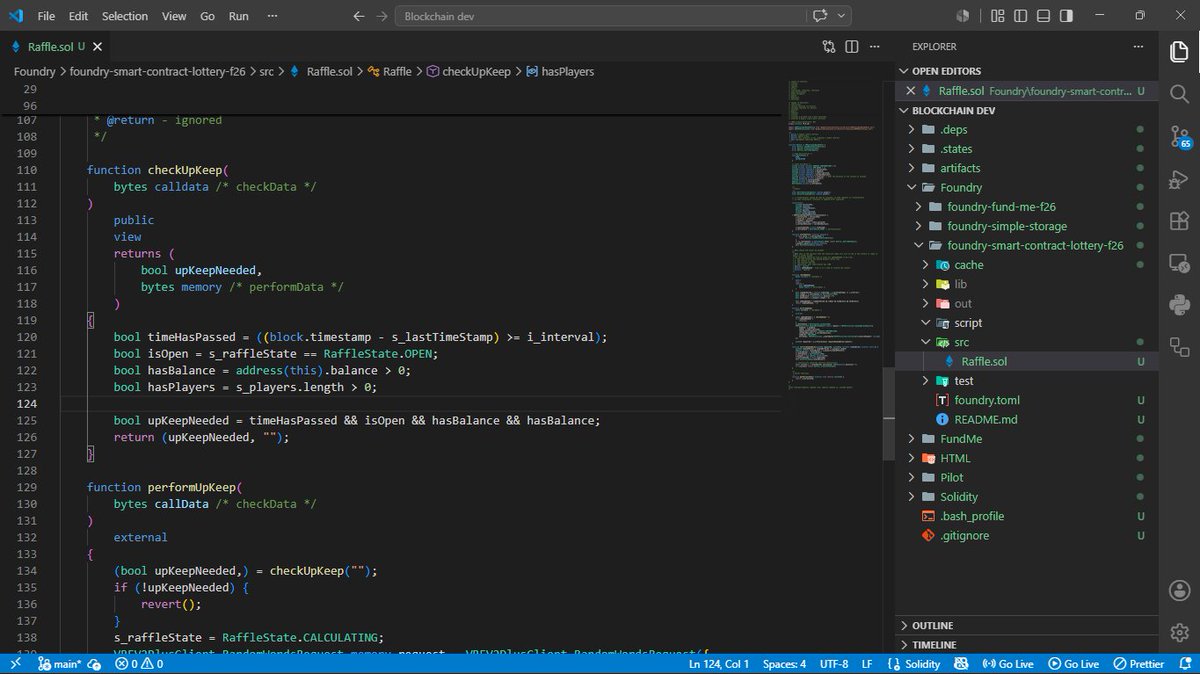Open the Remote Explorer view

pos(1179,263)
